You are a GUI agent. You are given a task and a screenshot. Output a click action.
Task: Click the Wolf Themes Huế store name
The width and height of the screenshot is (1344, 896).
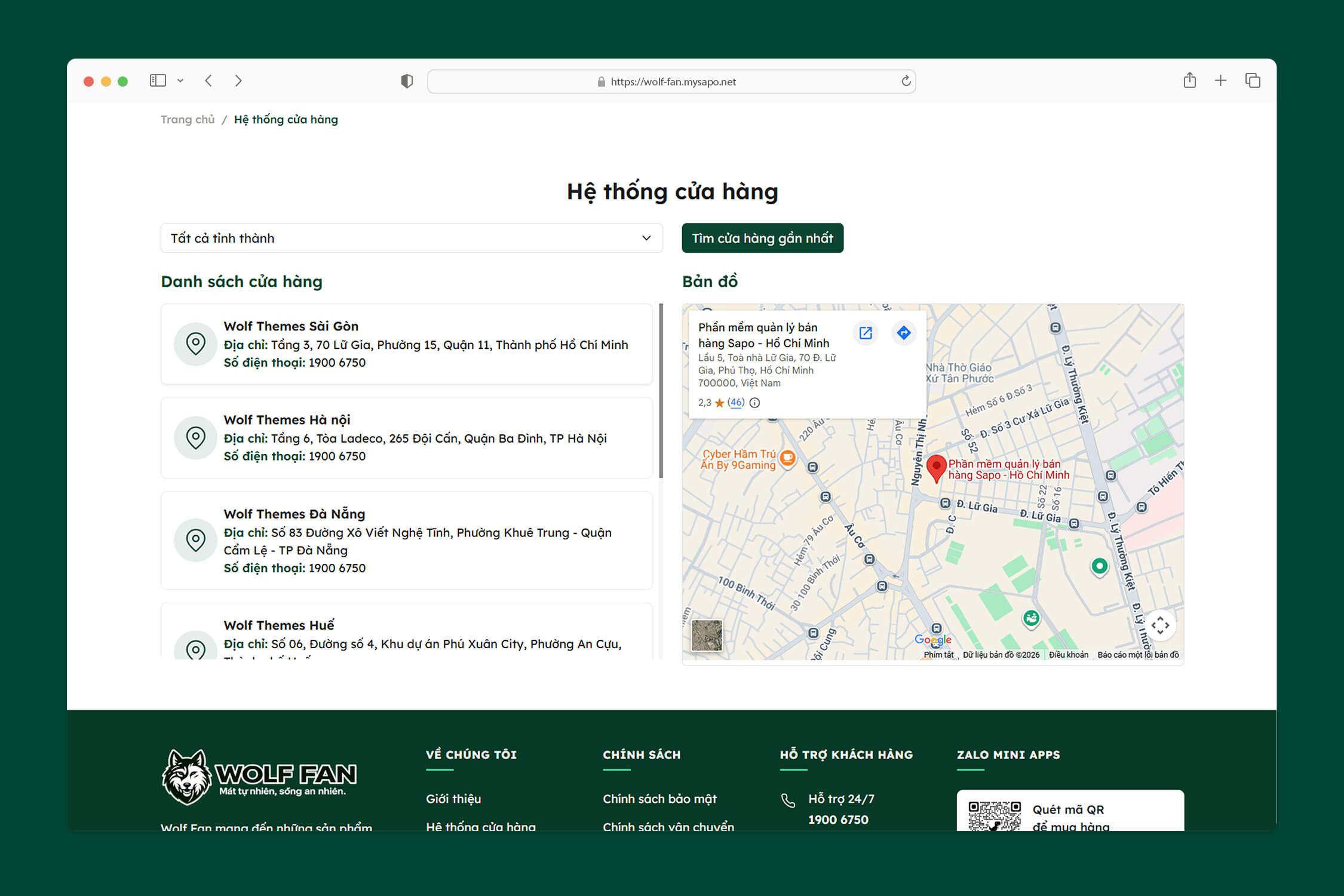coord(279,625)
